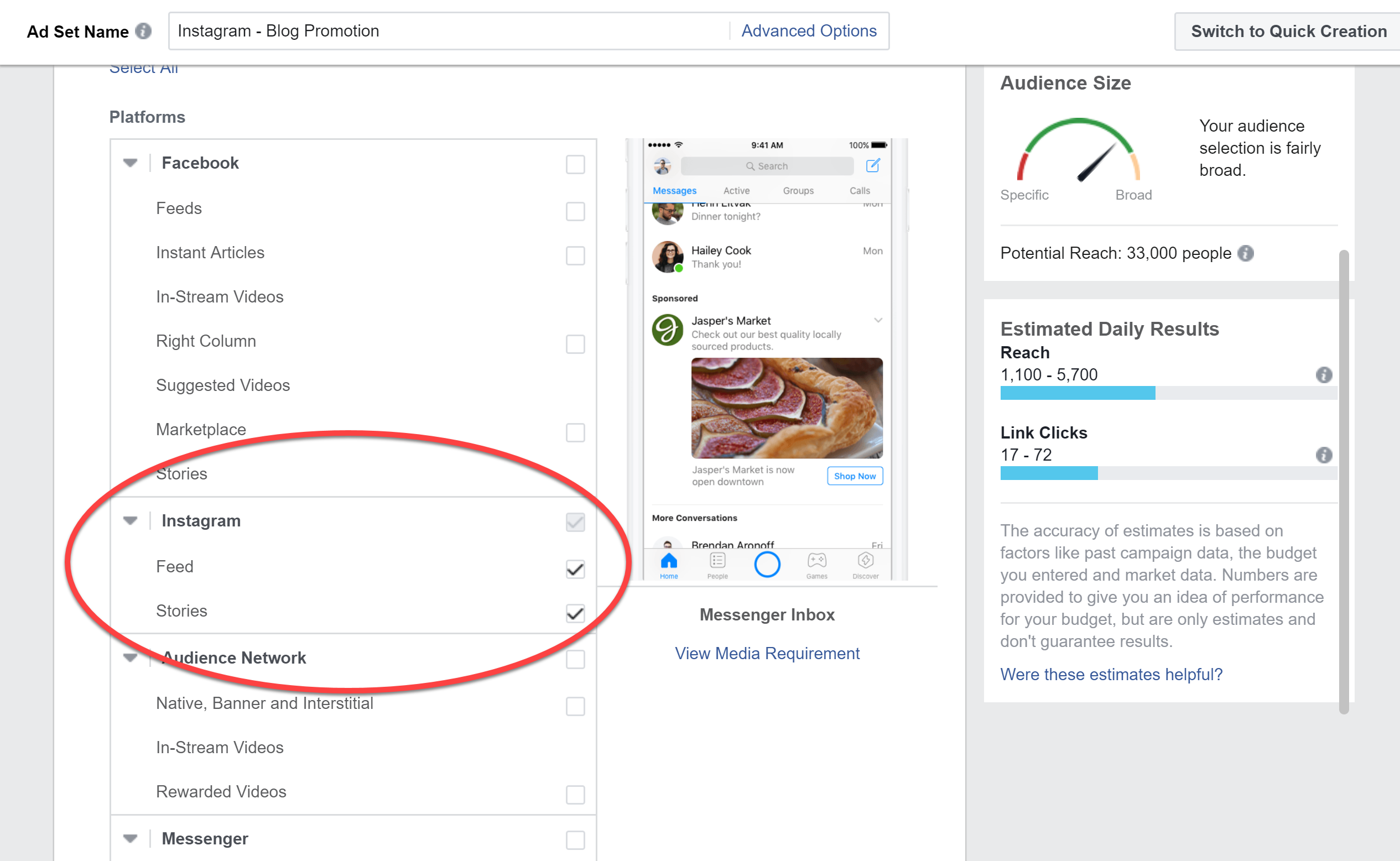1400x861 pixels.
Task: Tap the Discover icon in Messenger preview
Action: [865, 565]
